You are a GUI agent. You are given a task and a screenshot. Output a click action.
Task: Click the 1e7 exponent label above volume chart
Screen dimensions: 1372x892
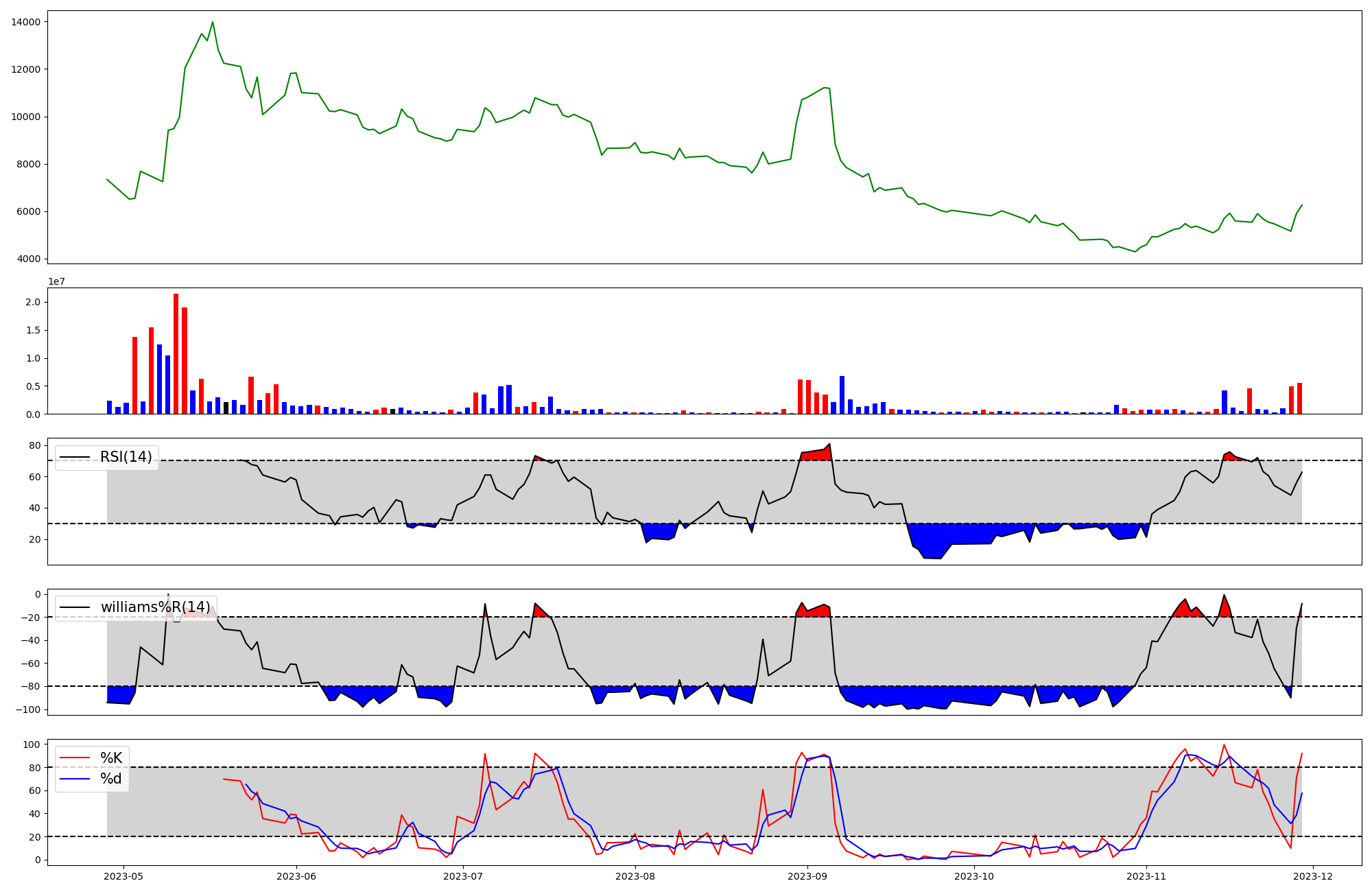[56, 281]
